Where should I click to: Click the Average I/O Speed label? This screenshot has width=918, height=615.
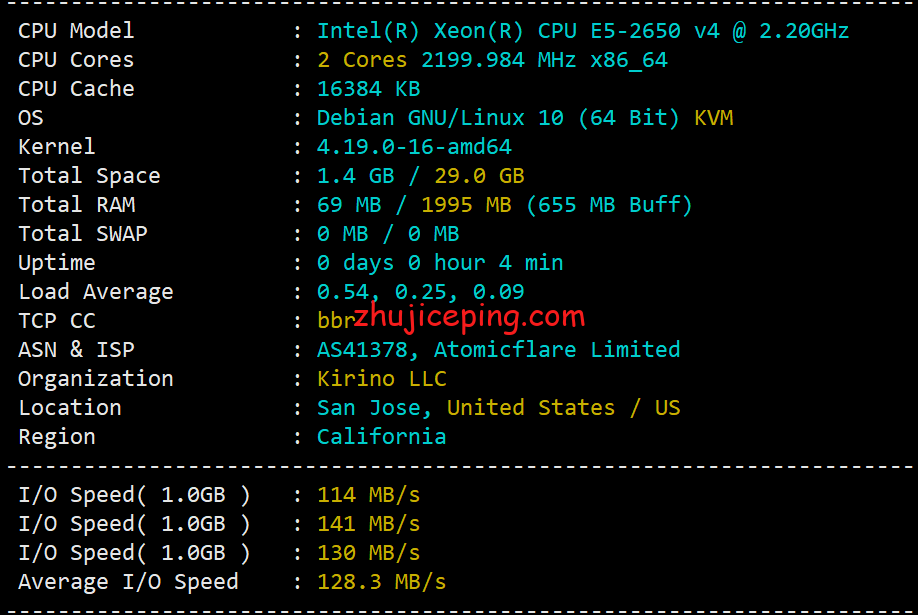coord(128,582)
